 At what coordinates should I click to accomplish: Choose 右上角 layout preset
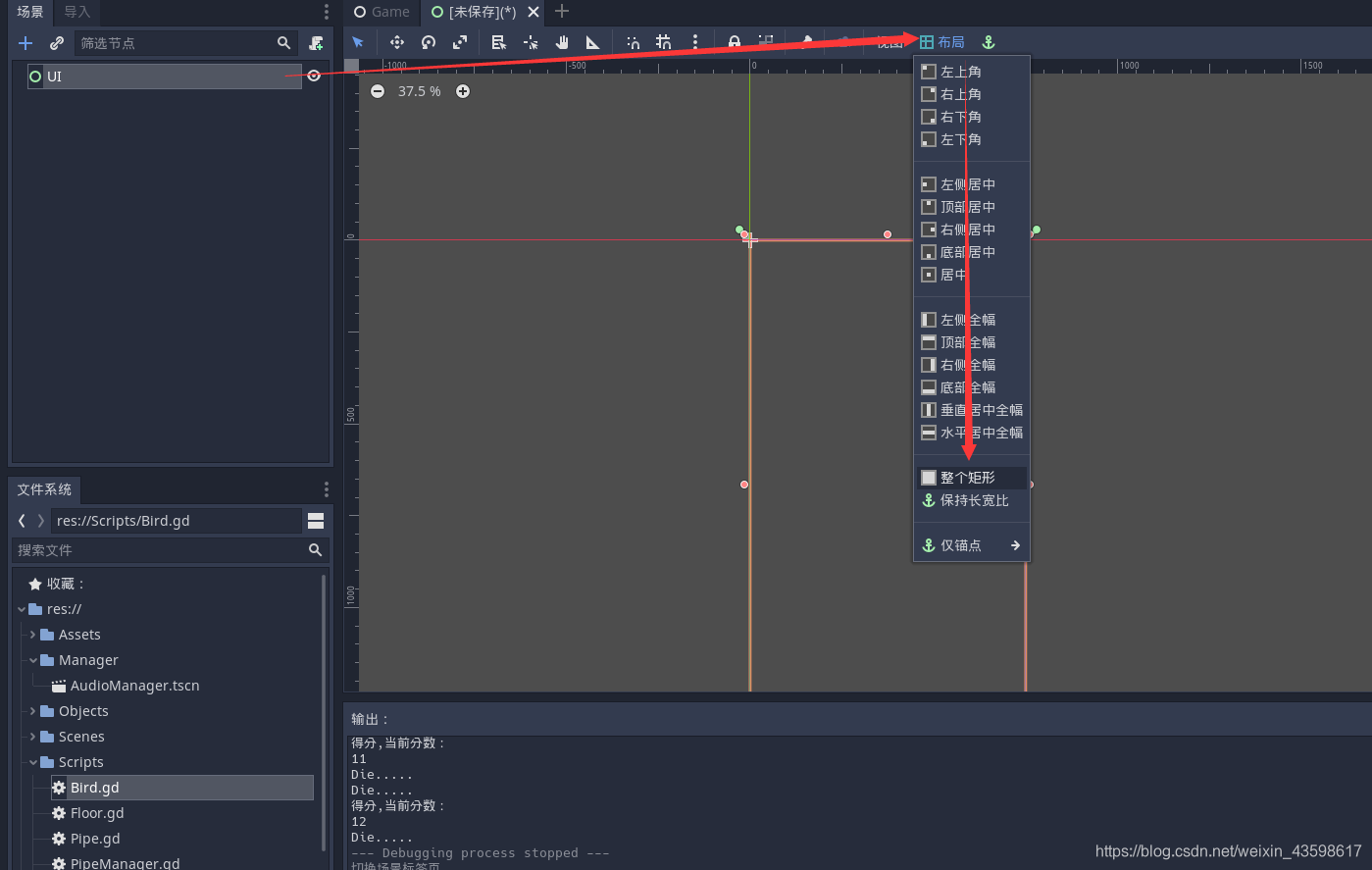pos(972,94)
